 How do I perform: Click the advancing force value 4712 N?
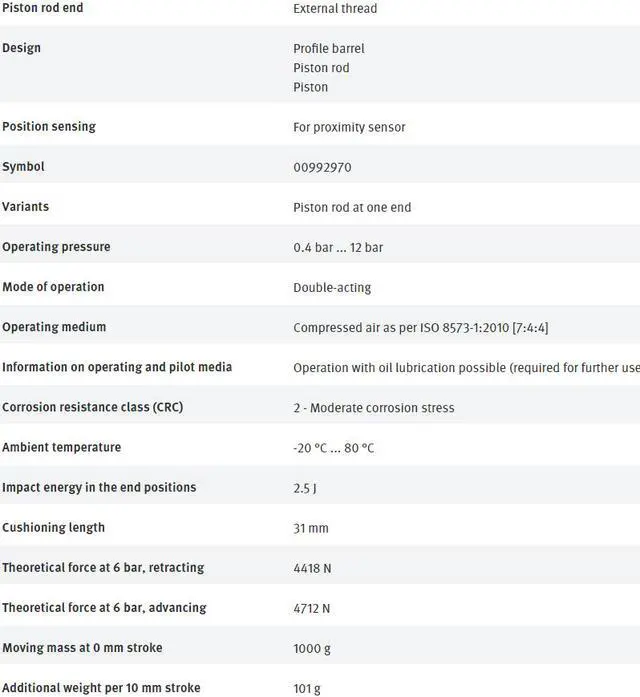coord(312,608)
